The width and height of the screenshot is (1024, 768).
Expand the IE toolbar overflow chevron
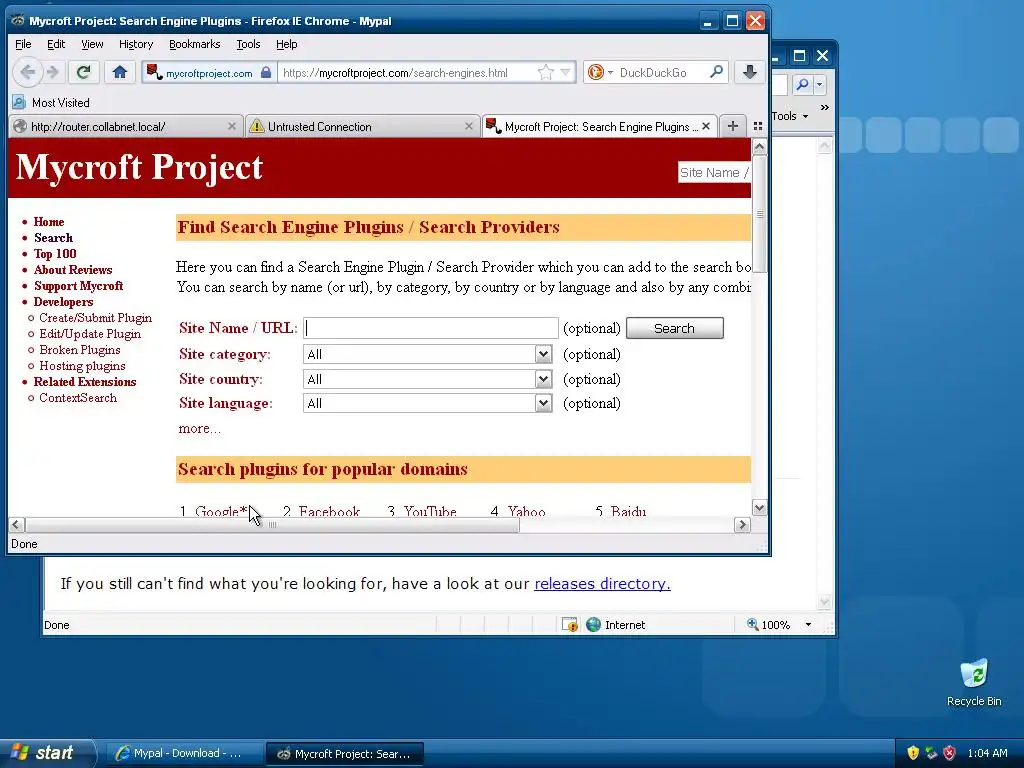pyautogui.click(x=825, y=108)
